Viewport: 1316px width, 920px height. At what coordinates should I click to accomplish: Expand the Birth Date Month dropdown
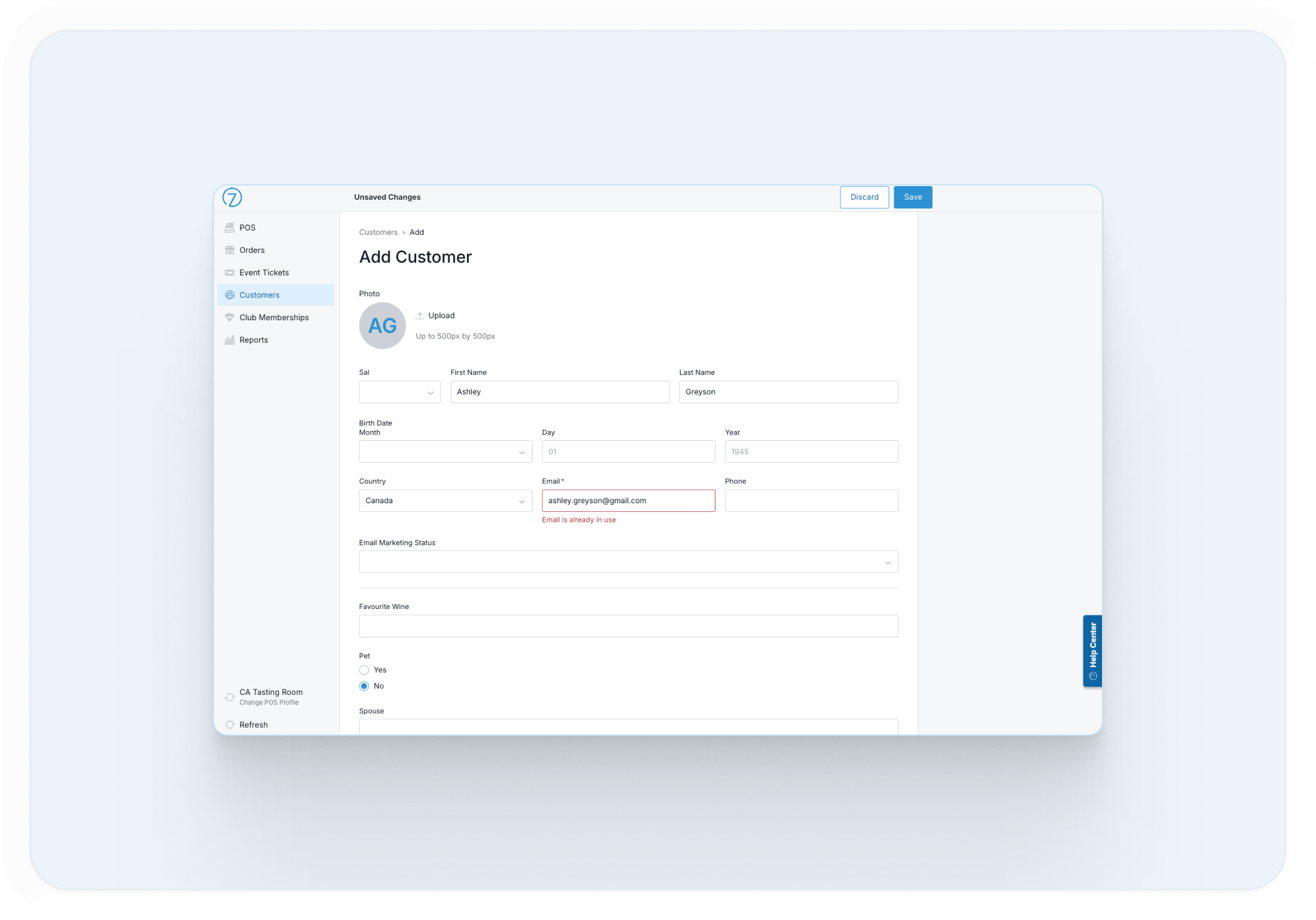pyautogui.click(x=445, y=452)
